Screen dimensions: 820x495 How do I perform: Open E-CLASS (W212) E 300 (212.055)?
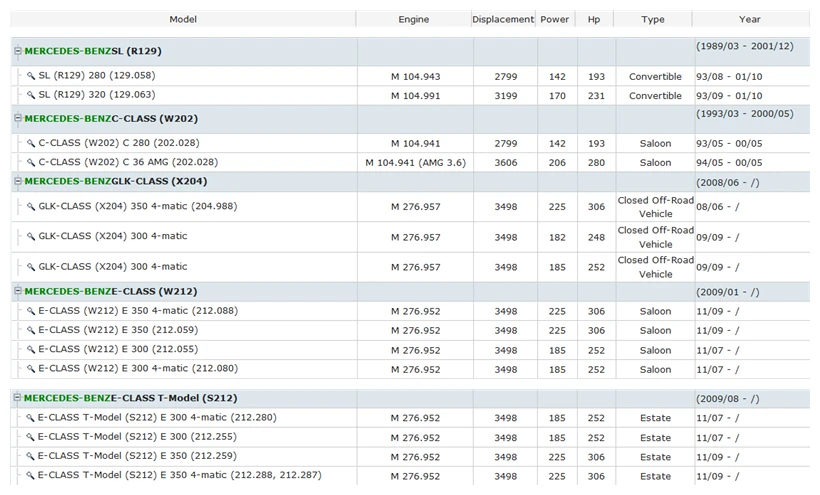coord(118,349)
